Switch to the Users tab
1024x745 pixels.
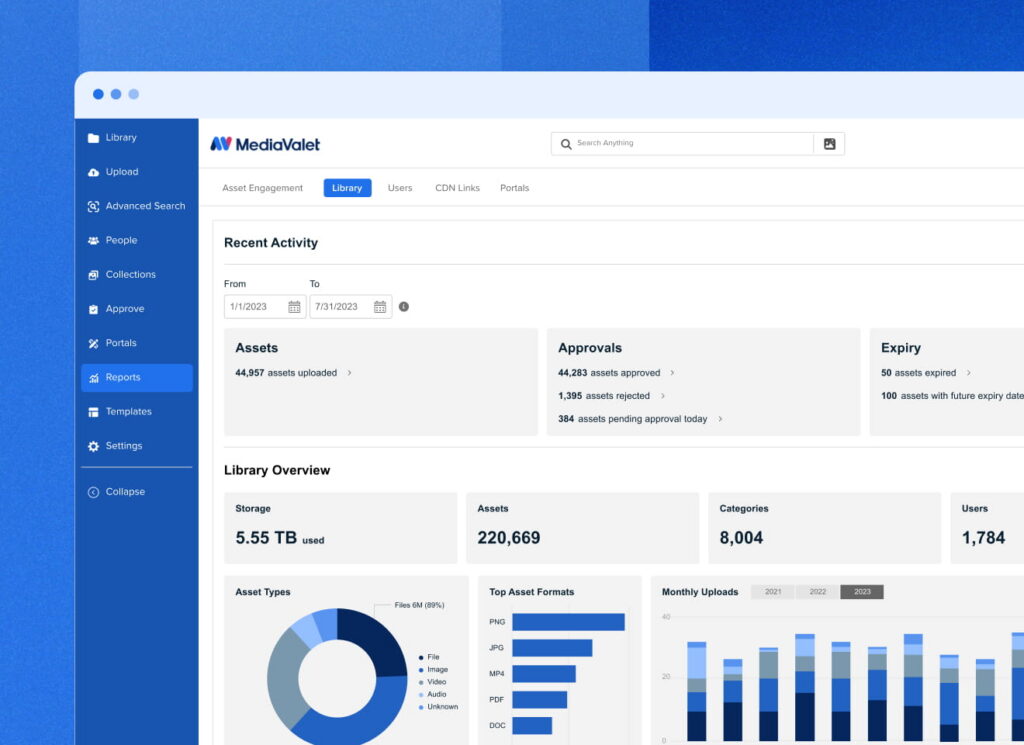(400, 188)
